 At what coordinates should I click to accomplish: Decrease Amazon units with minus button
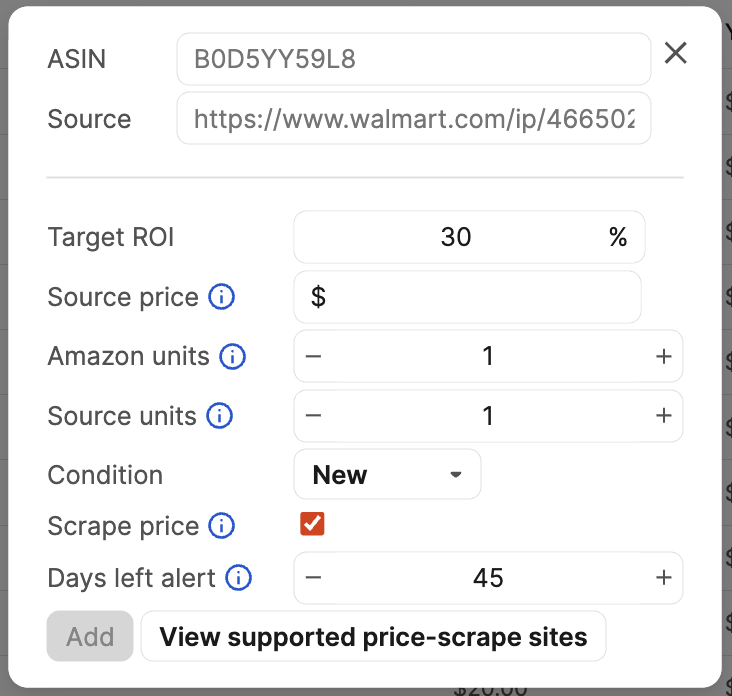pos(313,356)
